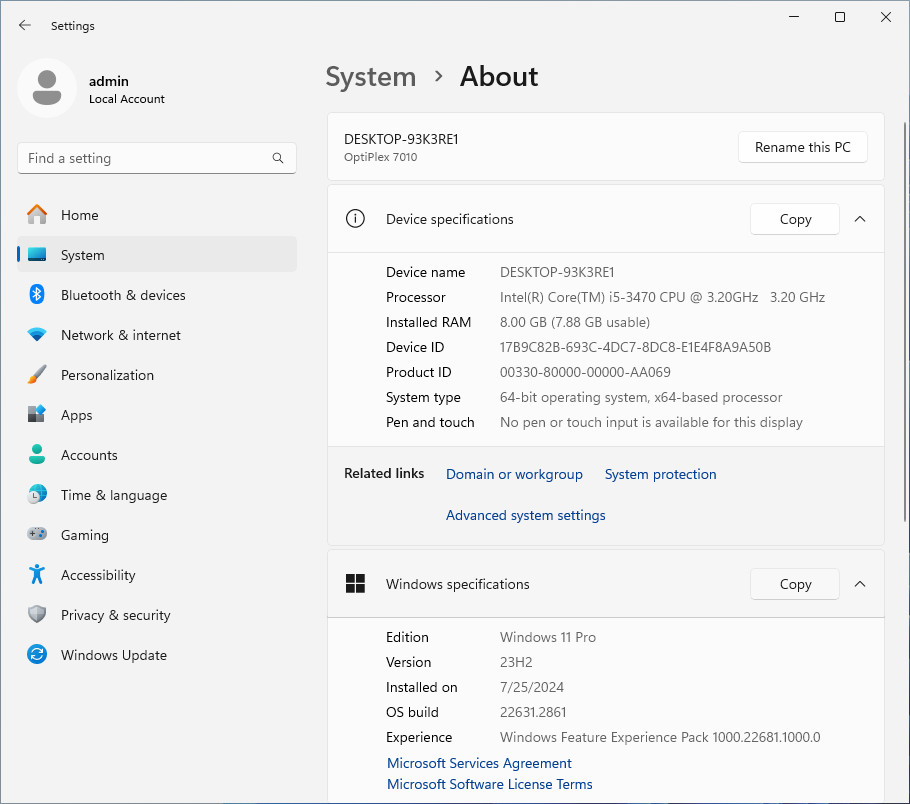Viewport: 910px width, 804px height.
Task: Click the vertical scrollbar on the right
Action: tap(905, 322)
